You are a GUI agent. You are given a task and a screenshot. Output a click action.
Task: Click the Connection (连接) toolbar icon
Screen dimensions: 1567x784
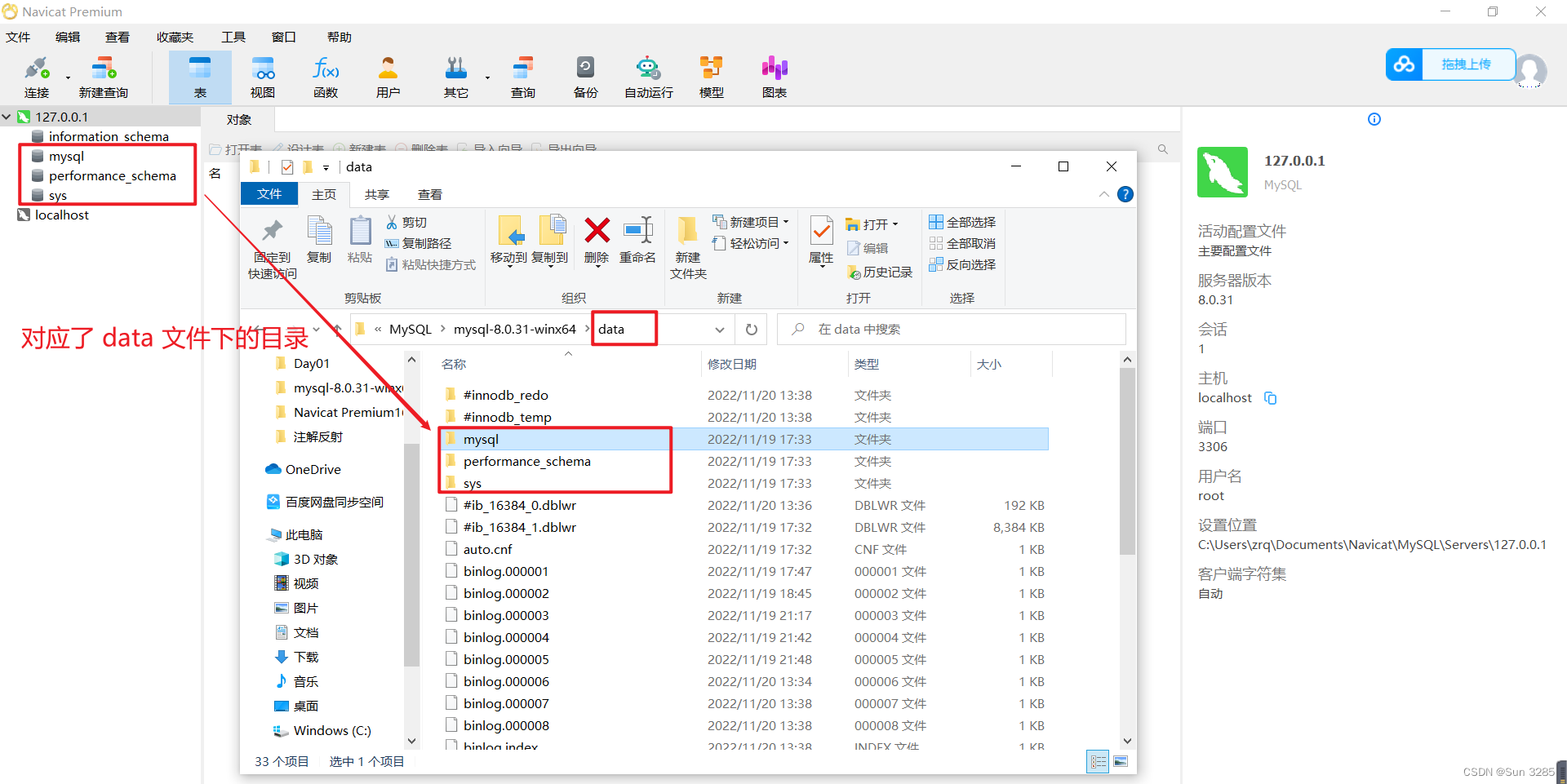tap(37, 78)
